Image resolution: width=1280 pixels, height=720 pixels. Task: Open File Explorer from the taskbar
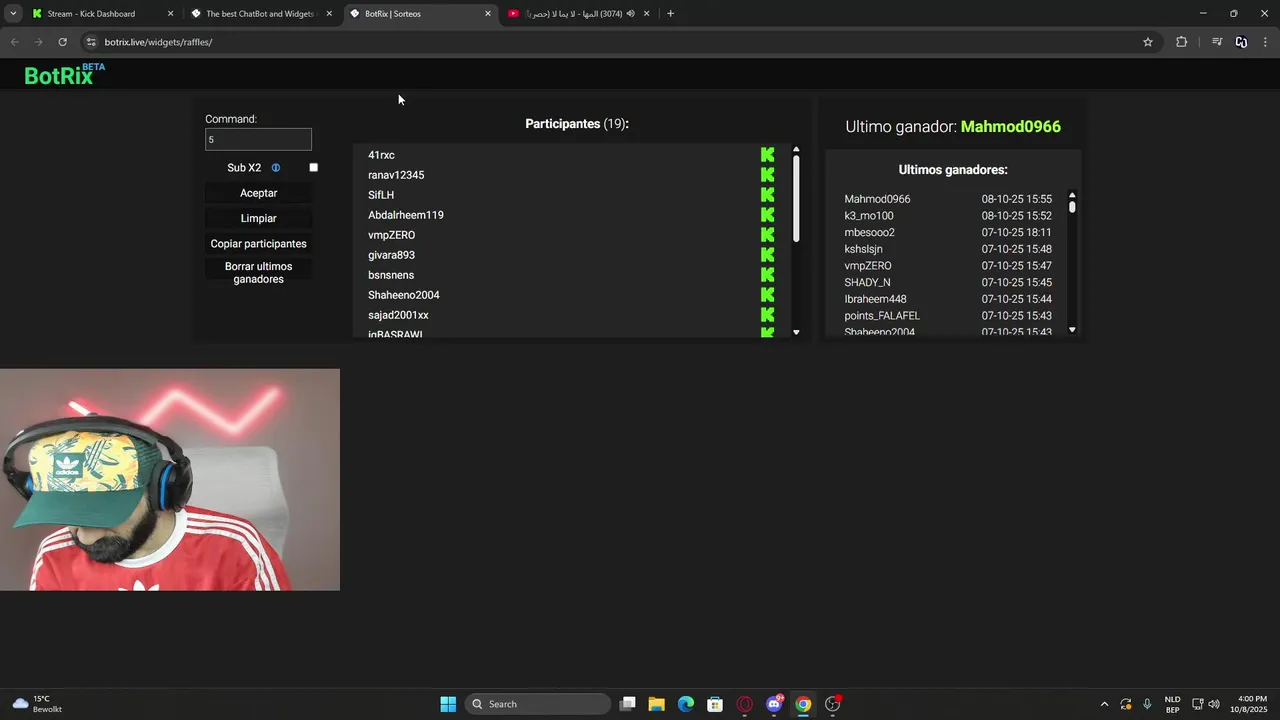(656, 704)
